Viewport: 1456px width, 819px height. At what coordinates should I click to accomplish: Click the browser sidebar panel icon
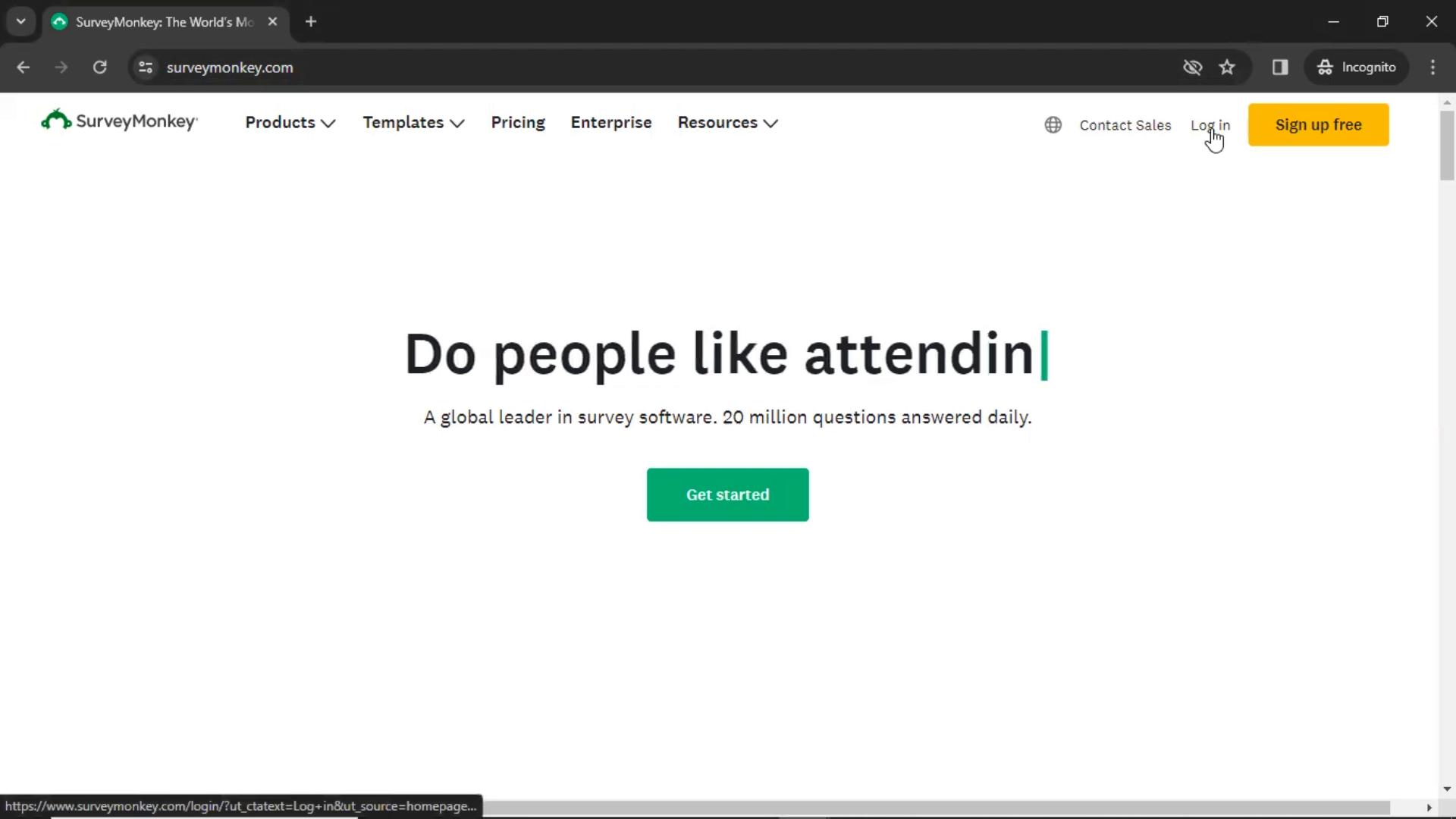pyautogui.click(x=1281, y=67)
